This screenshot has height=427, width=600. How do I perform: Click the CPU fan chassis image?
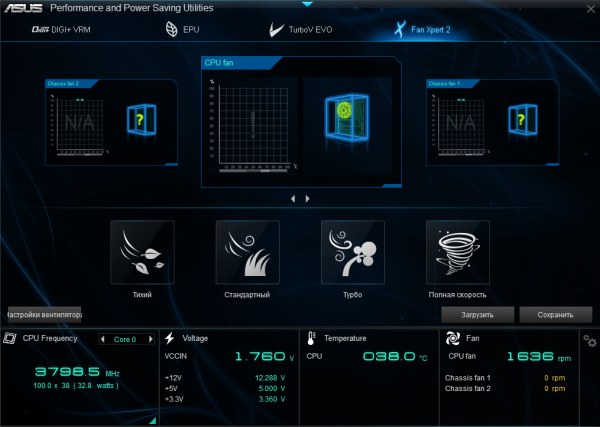coord(347,126)
